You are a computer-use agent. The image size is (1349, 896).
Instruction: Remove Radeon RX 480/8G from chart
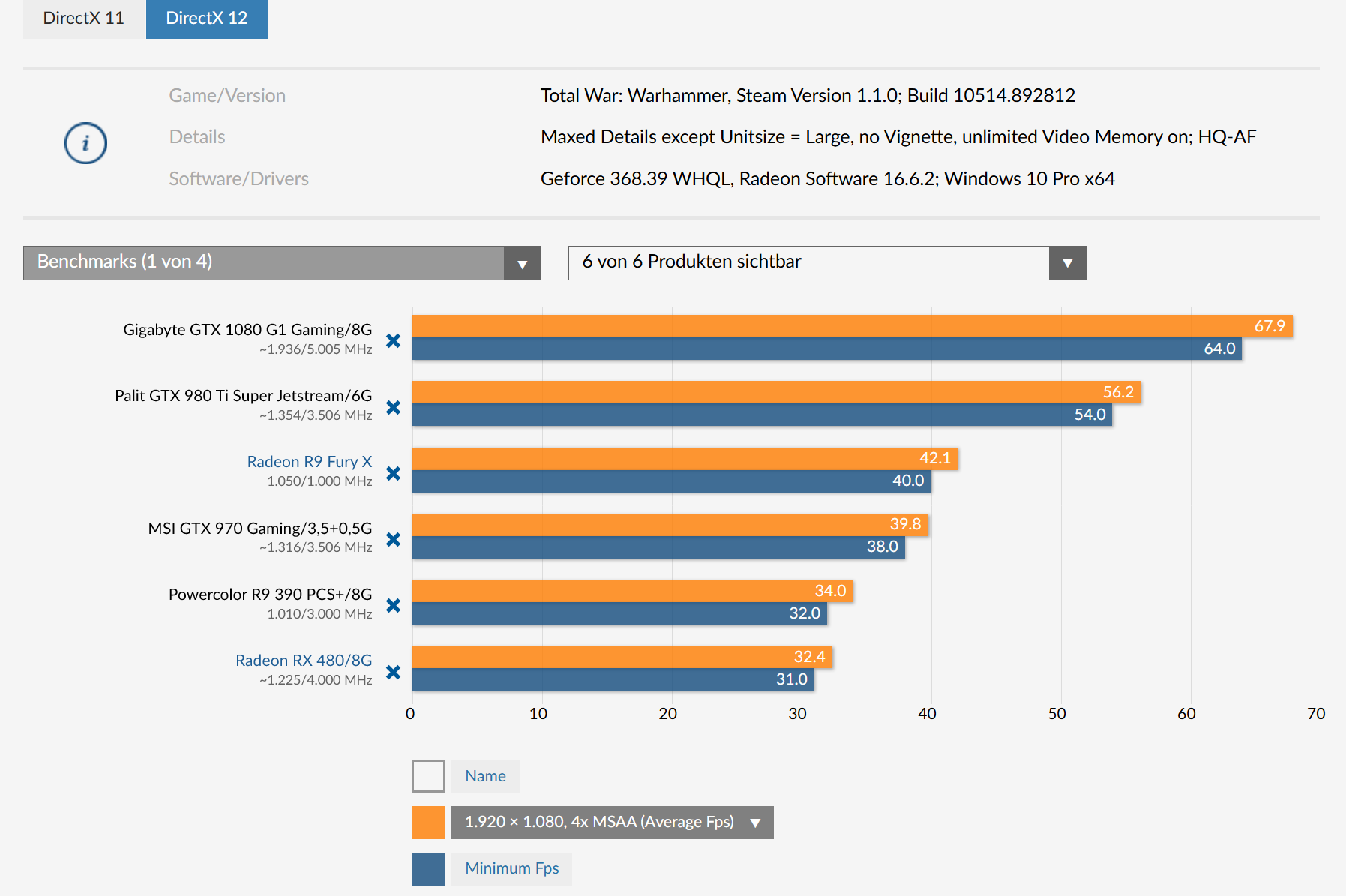[393, 672]
